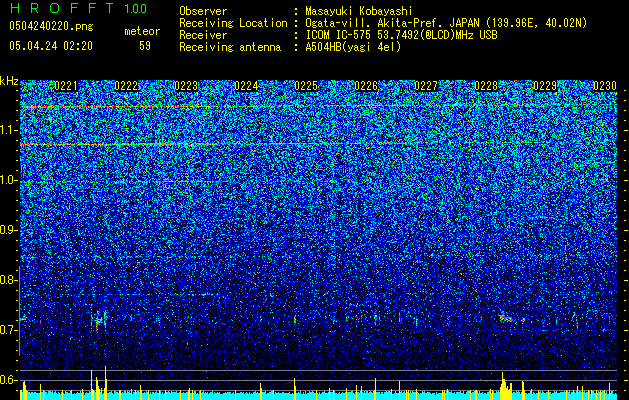Click observer name Masayuki Kobayashi
Viewport: 629px width, 400px height.
[359, 11]
